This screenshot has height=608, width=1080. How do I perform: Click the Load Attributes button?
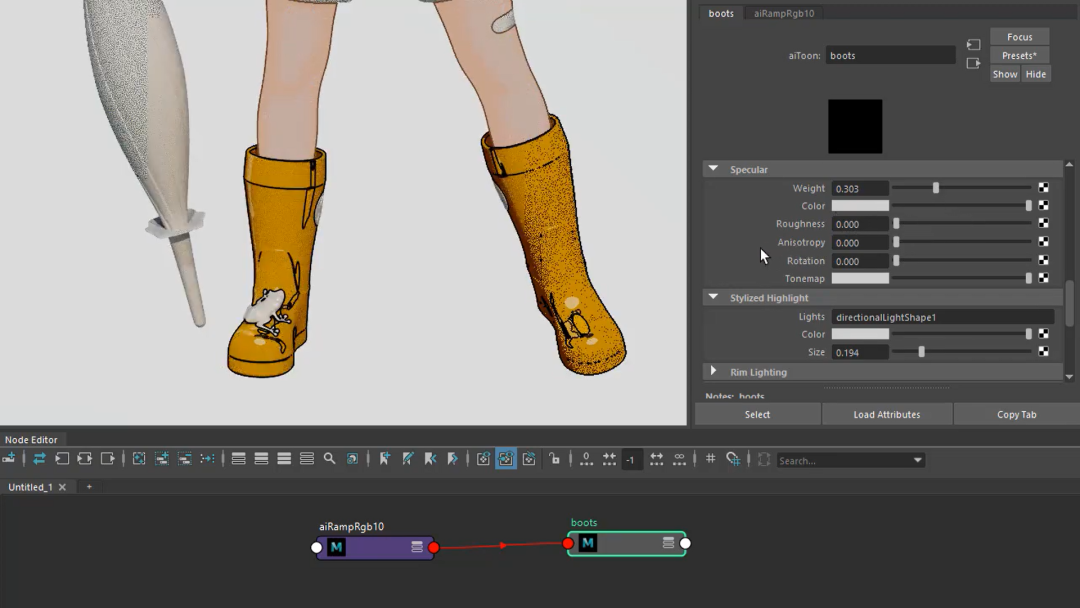tap(886, 414)
